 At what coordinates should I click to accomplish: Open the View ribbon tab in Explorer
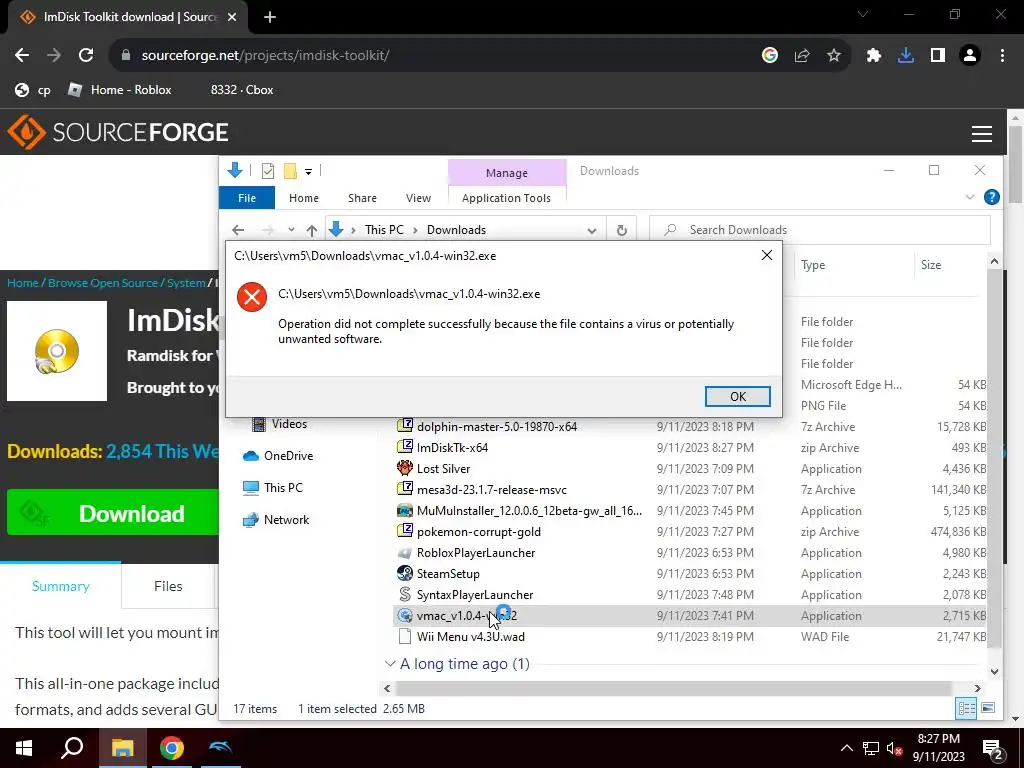tap(418, 198)
